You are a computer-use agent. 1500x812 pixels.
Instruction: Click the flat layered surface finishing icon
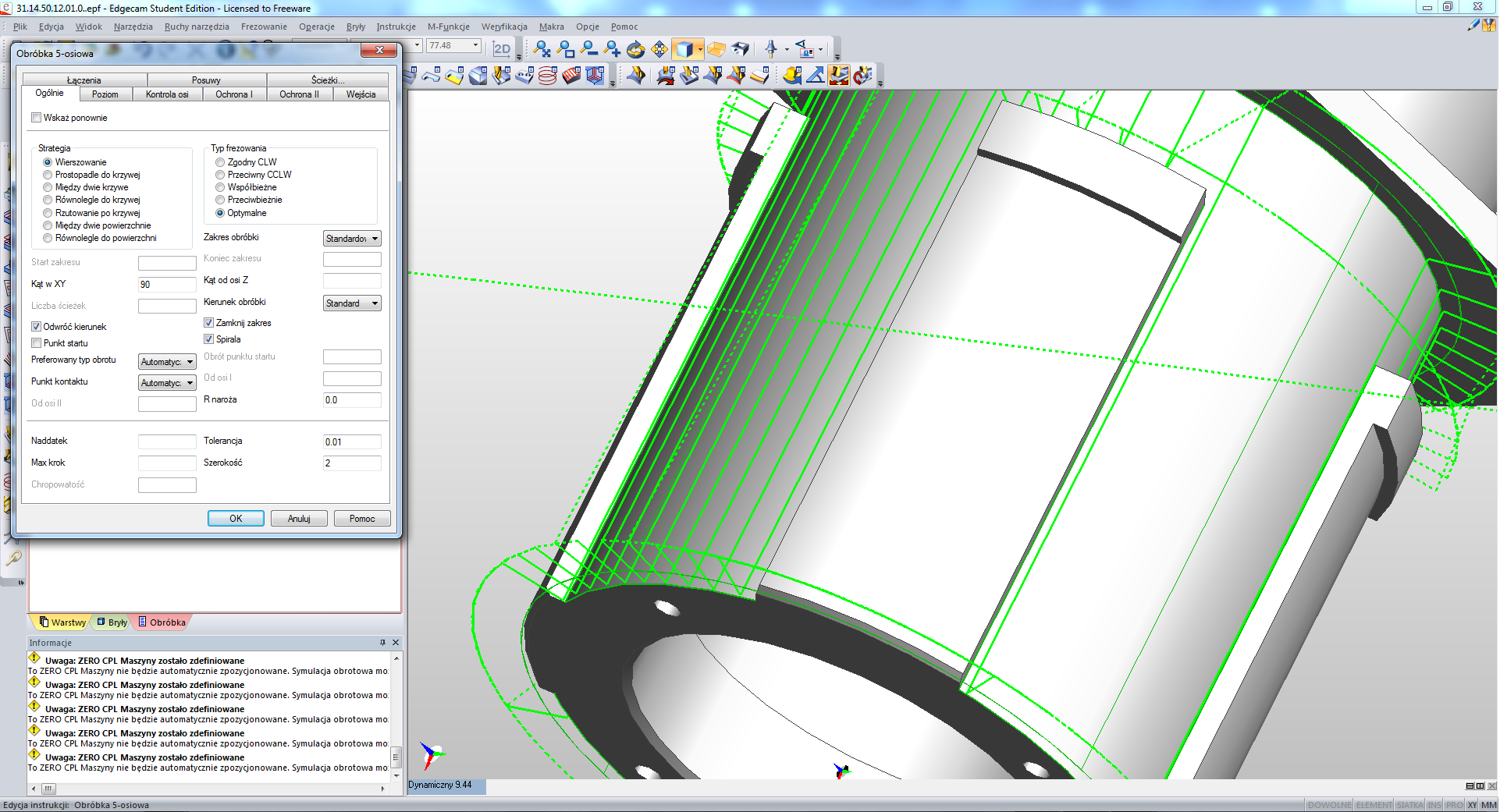pyautogui.click(x=759, y=76)
